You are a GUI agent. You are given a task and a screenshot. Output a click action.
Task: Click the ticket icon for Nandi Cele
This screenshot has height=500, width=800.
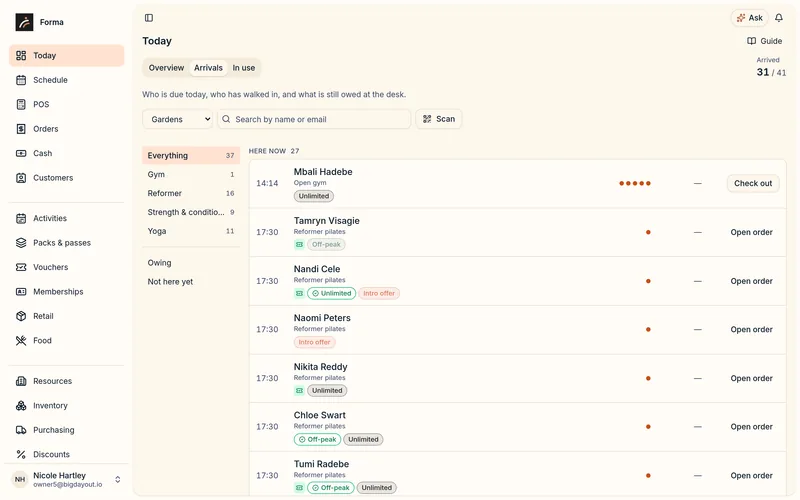pyautogui.click(x=299, y=293)
